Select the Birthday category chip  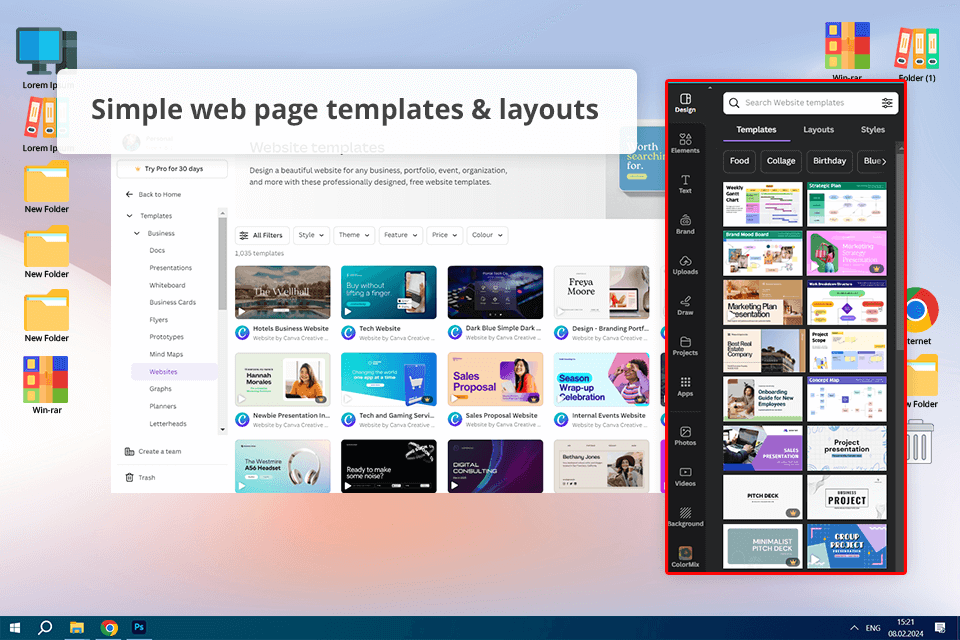click(x=829, y=161)
